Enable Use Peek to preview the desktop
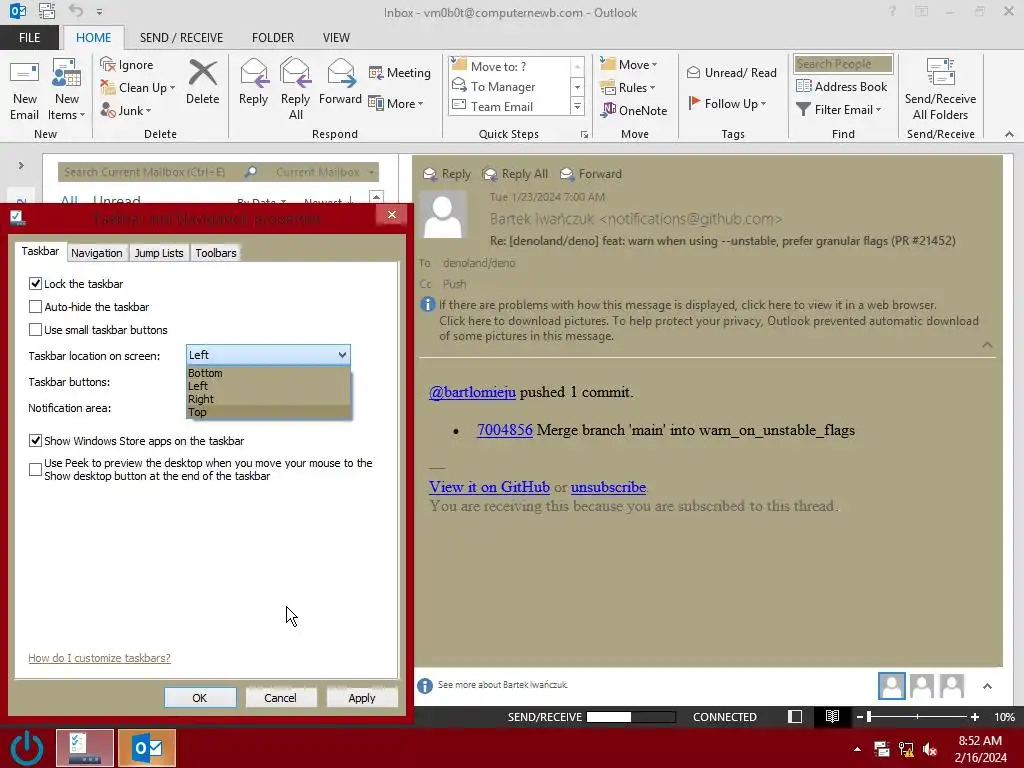 [x=35, y=469]
